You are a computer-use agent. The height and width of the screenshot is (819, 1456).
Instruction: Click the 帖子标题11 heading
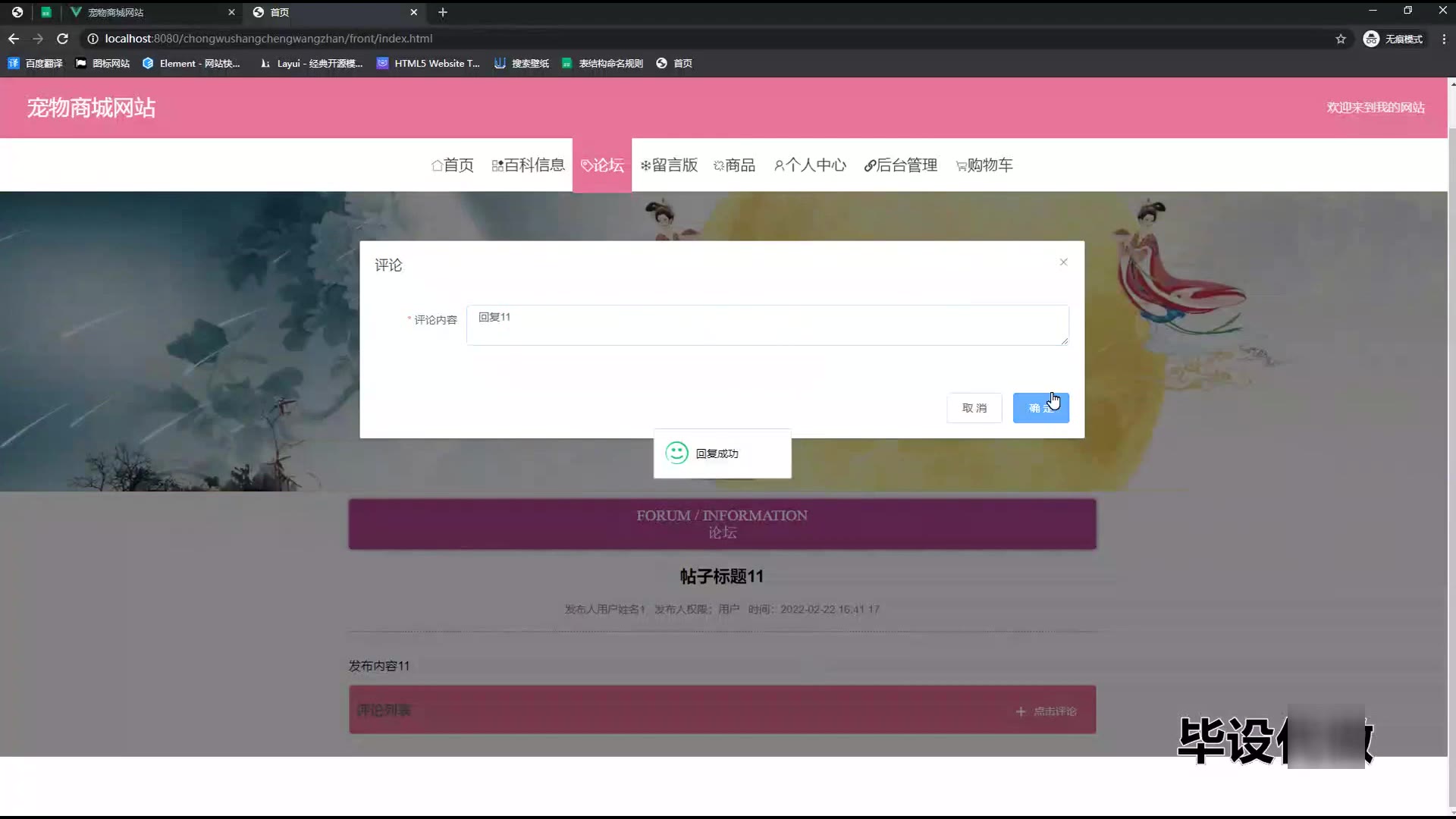pos(722,576)
